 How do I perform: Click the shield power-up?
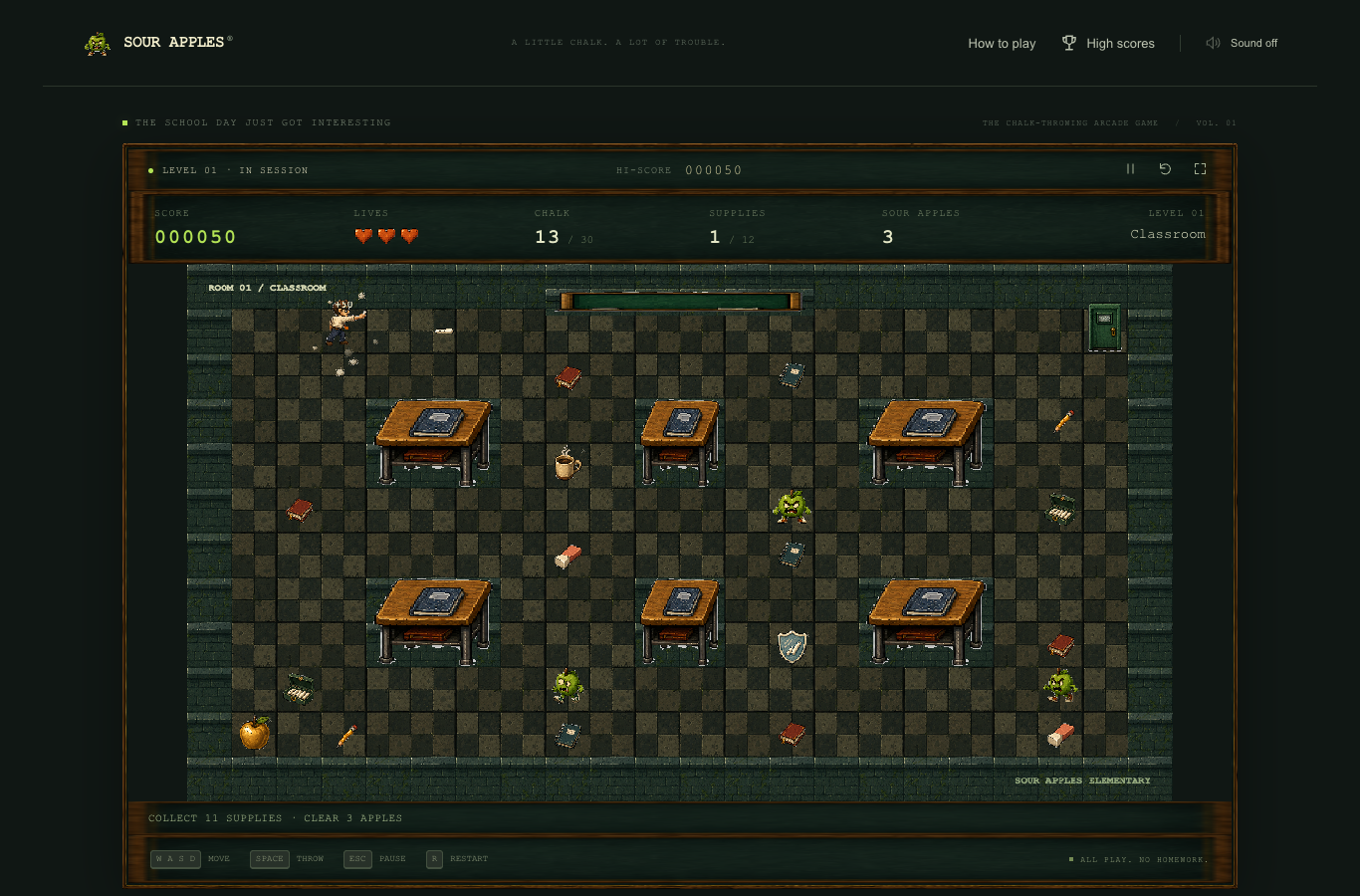[x=792, y=646]
